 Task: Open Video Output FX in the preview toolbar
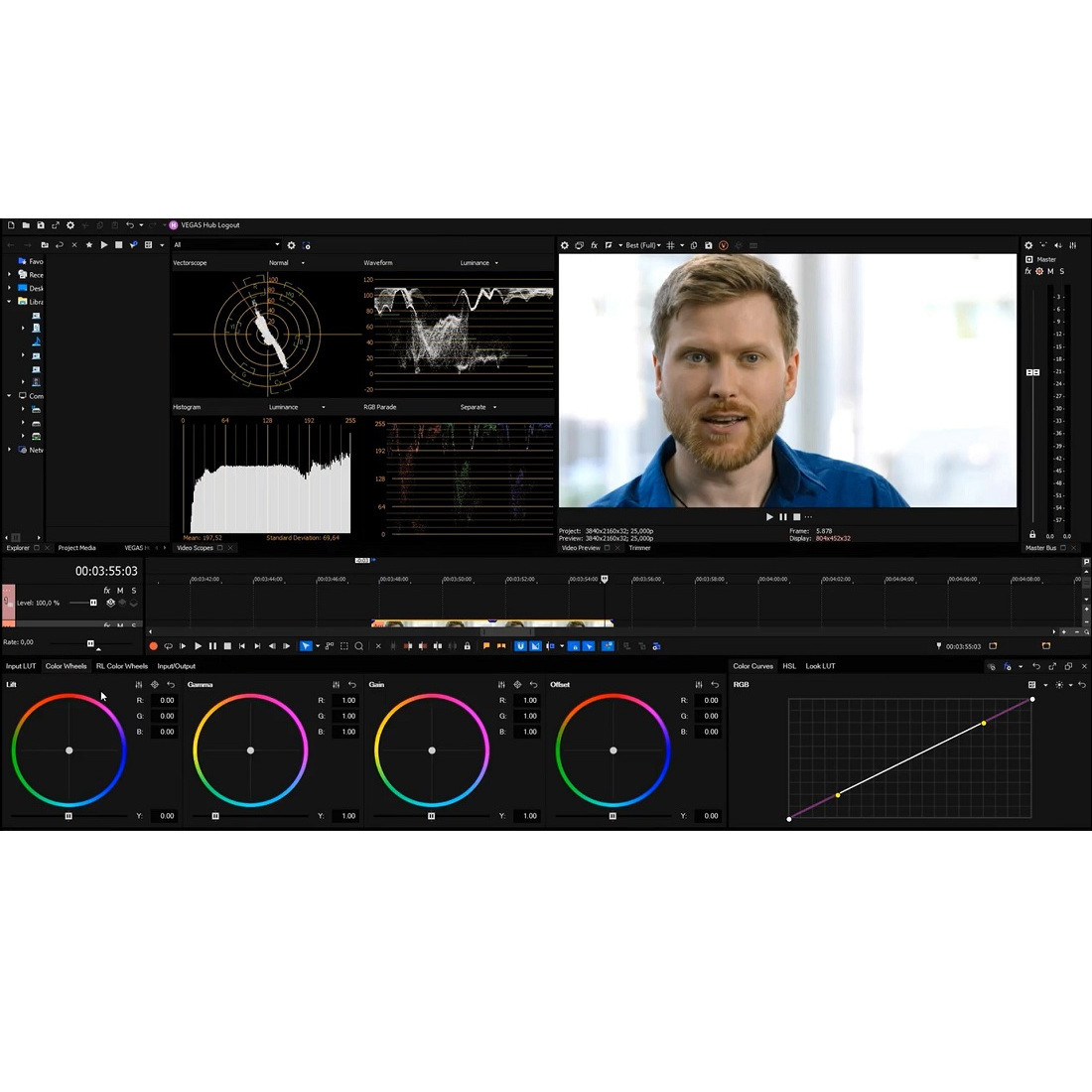coord(593,245)
